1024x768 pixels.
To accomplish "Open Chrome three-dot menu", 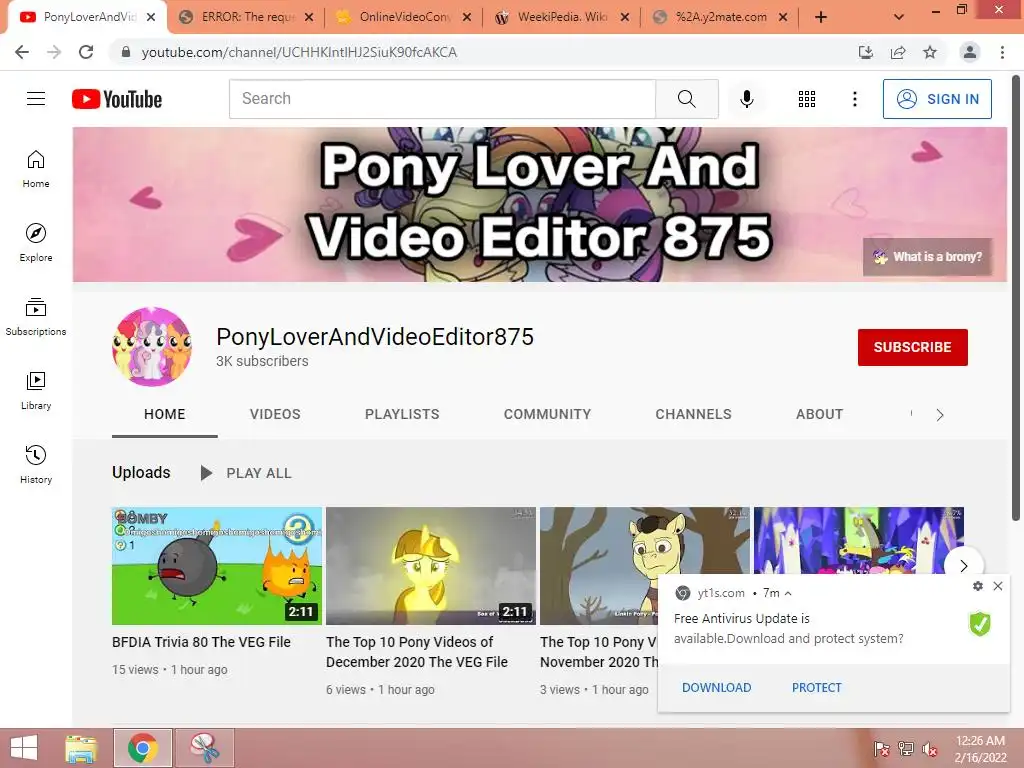I will (x=1002, y=52).
